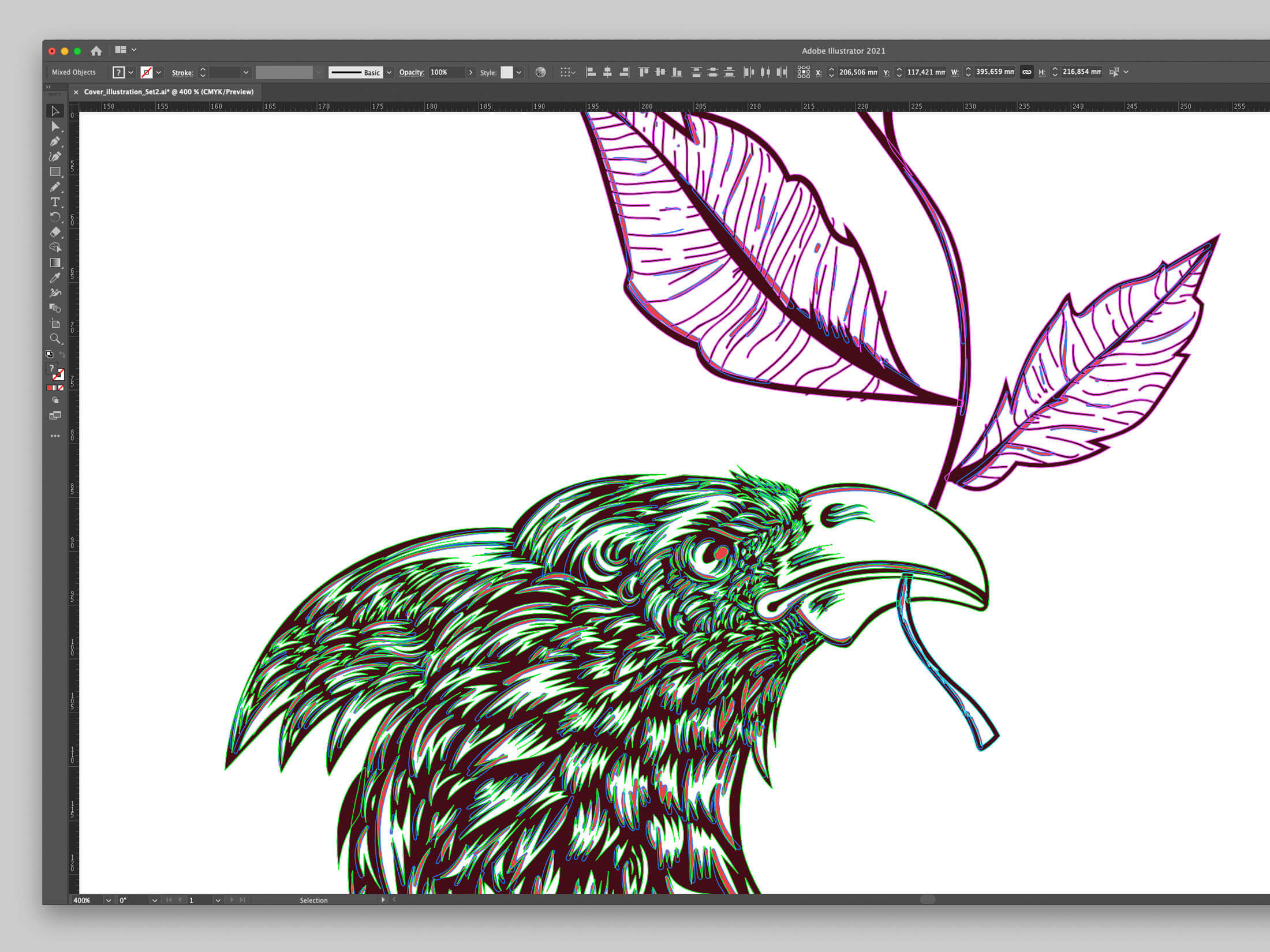This screenshot has width=1270, height=952.
Task: Select the Pencil tool
Action: point(55,187)
